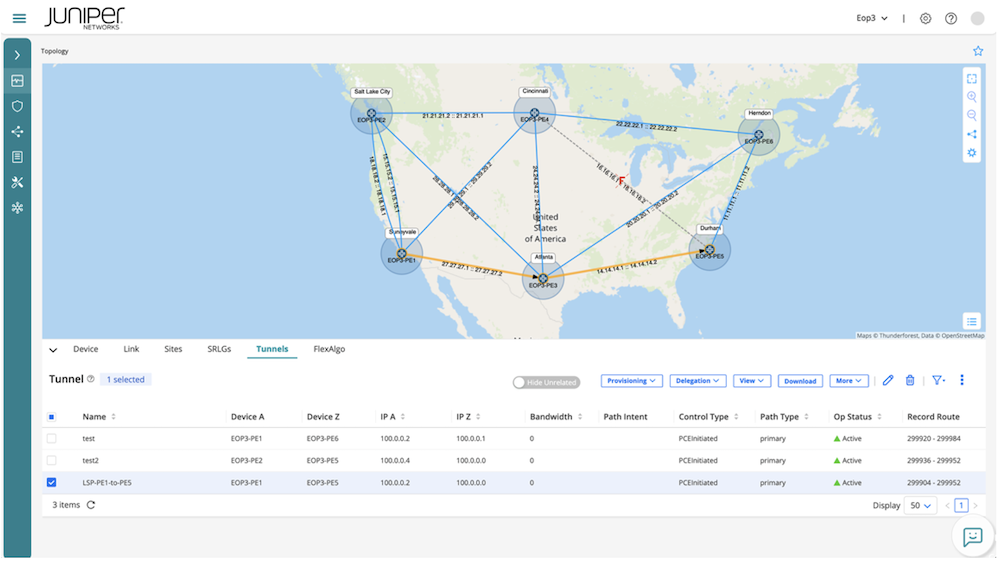Open the Provisioning dropdown
The width and height of the screenshot is (1000, 561).
631,381
